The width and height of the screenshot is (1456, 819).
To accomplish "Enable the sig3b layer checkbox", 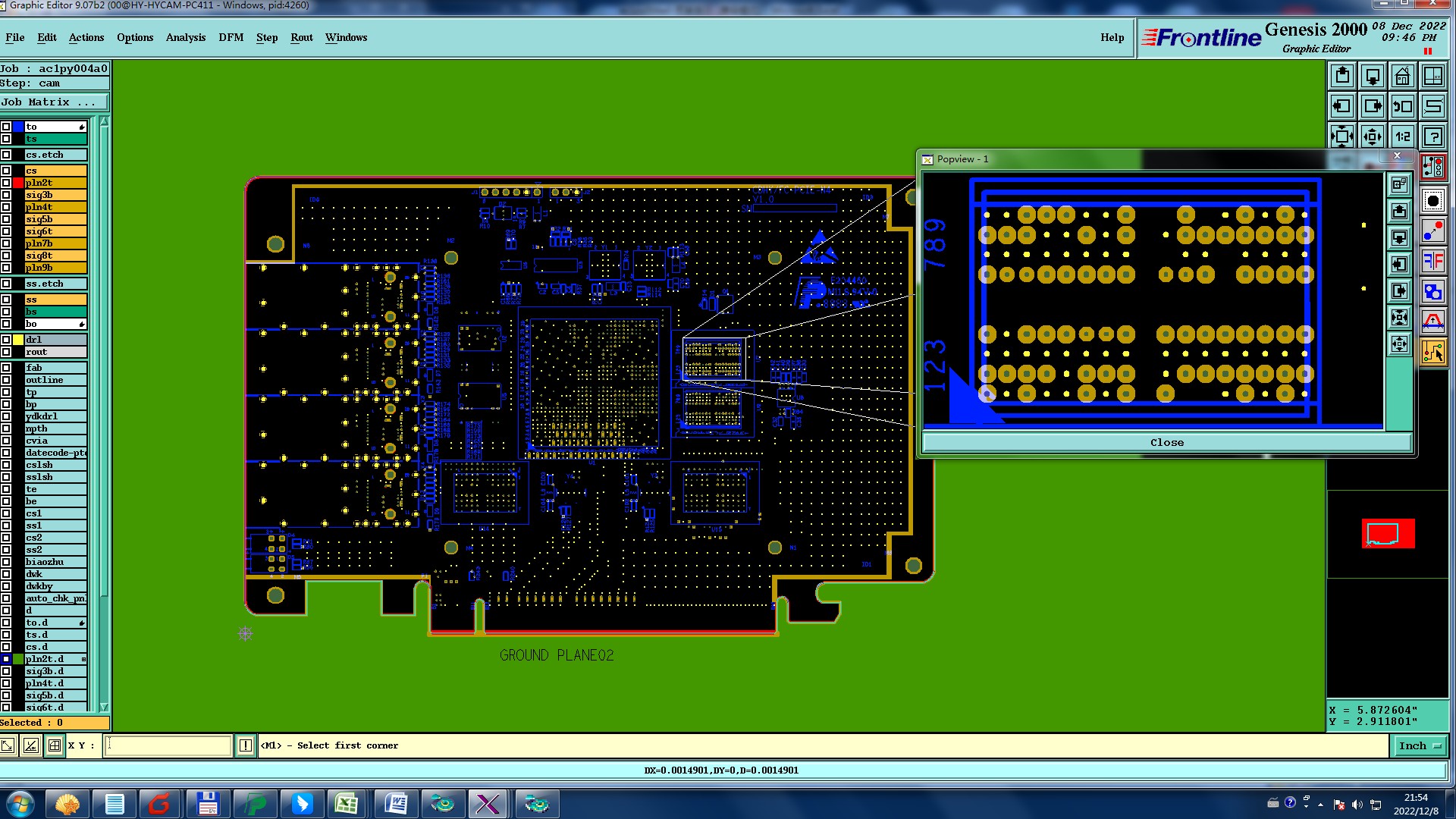I will 6,195.
